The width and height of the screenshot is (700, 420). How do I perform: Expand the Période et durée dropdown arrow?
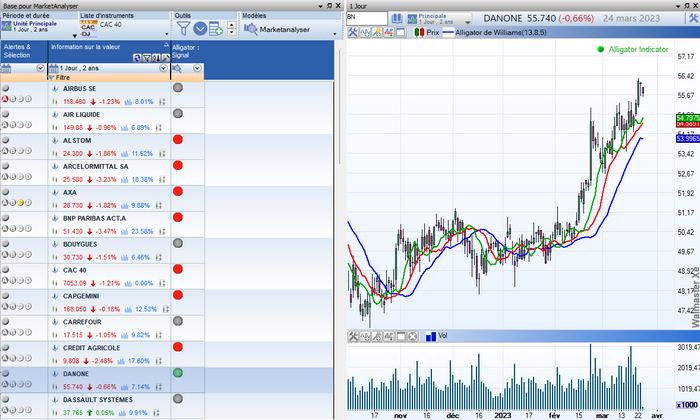(x=75, y=36)
